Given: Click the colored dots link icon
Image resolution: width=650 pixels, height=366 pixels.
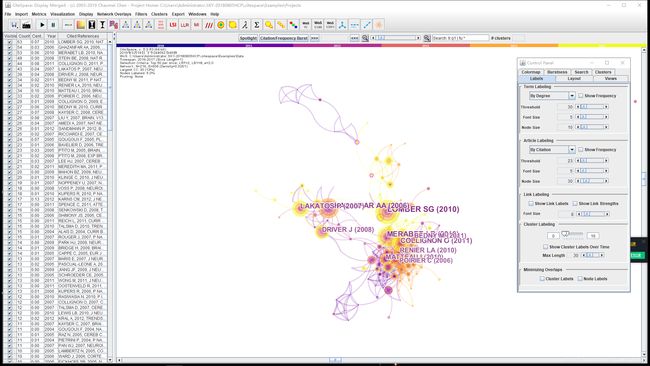Looking at the screenshot, I should tap(293, 25).
